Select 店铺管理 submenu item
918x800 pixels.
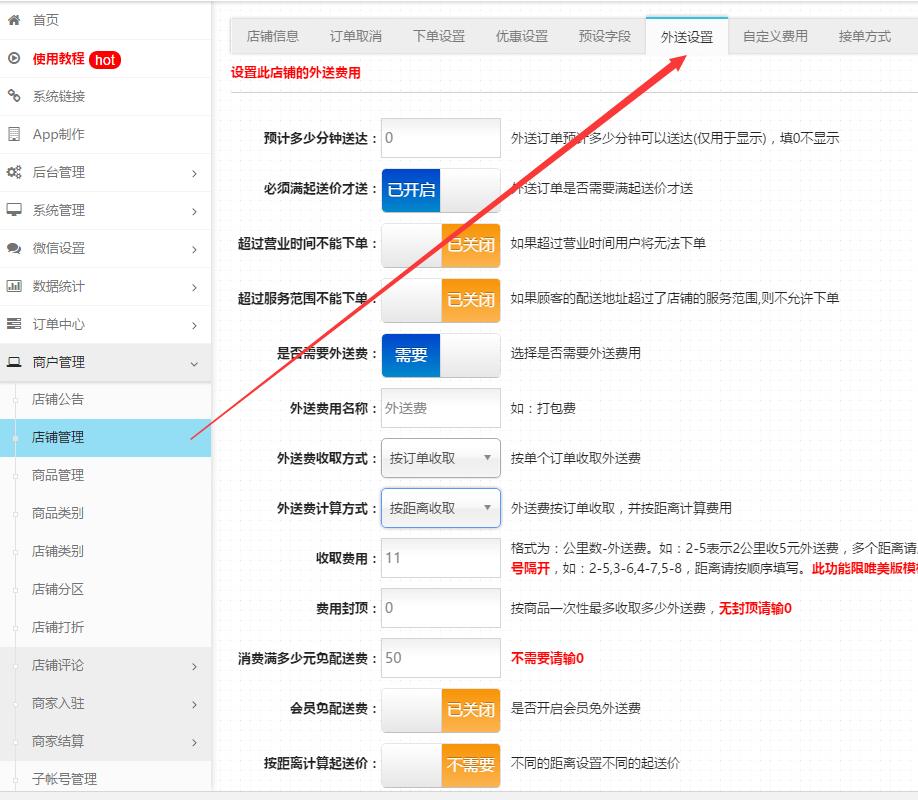tap(105, 437)
